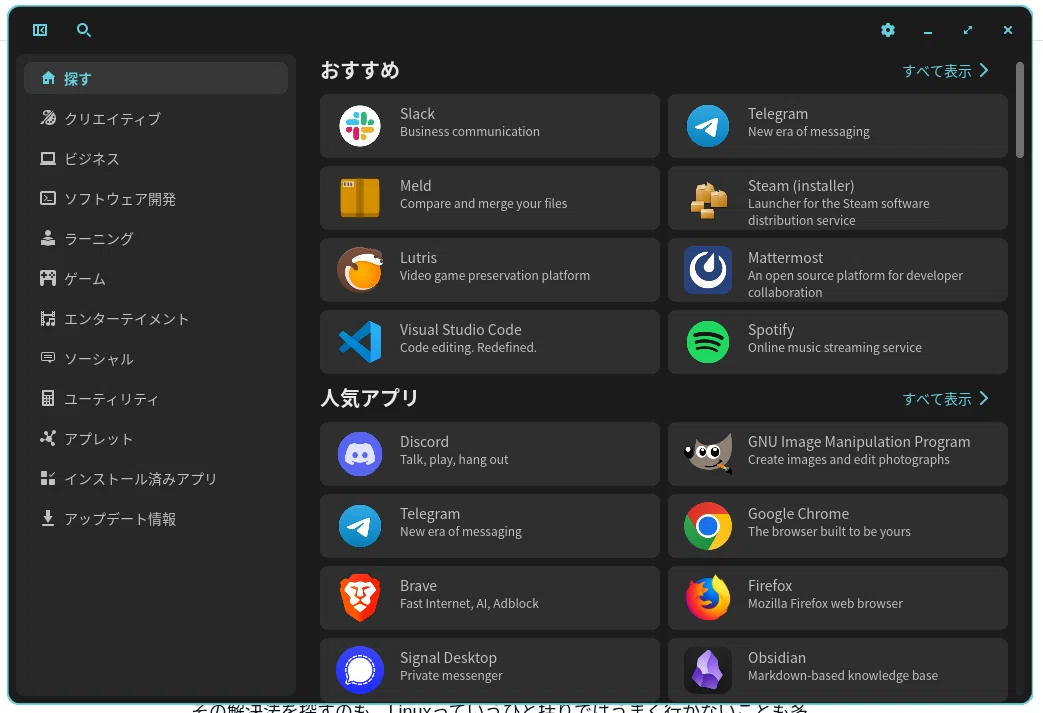The width and height of the screenshot is (1043, 713).
Task: Open the ソーシャル category
Action: click(156, 358)
